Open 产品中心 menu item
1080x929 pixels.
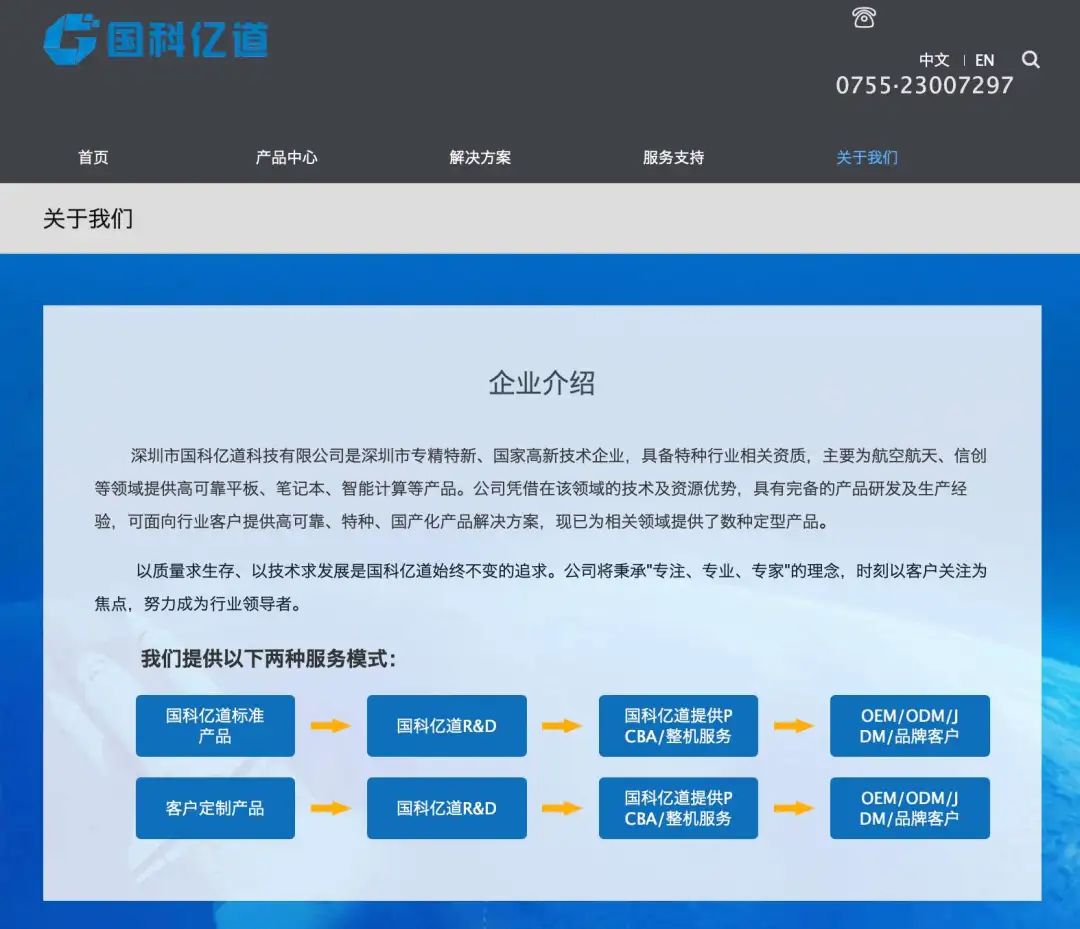click(x=287, y=158)
